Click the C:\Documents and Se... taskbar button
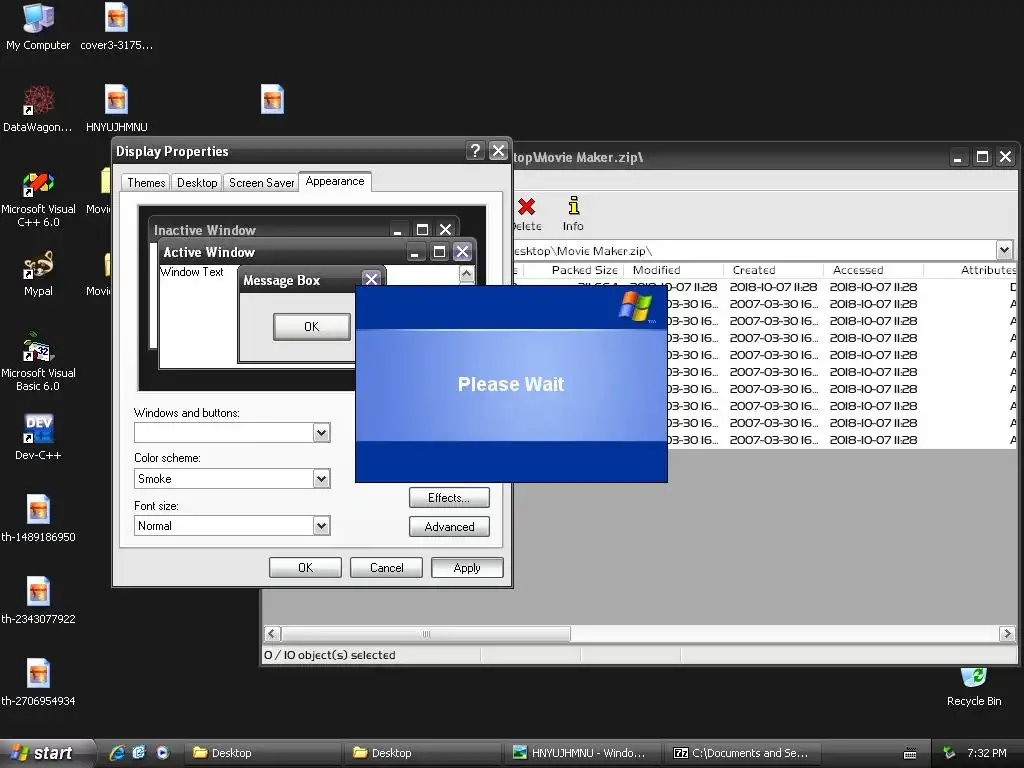1024x768 pixels. 743,753
